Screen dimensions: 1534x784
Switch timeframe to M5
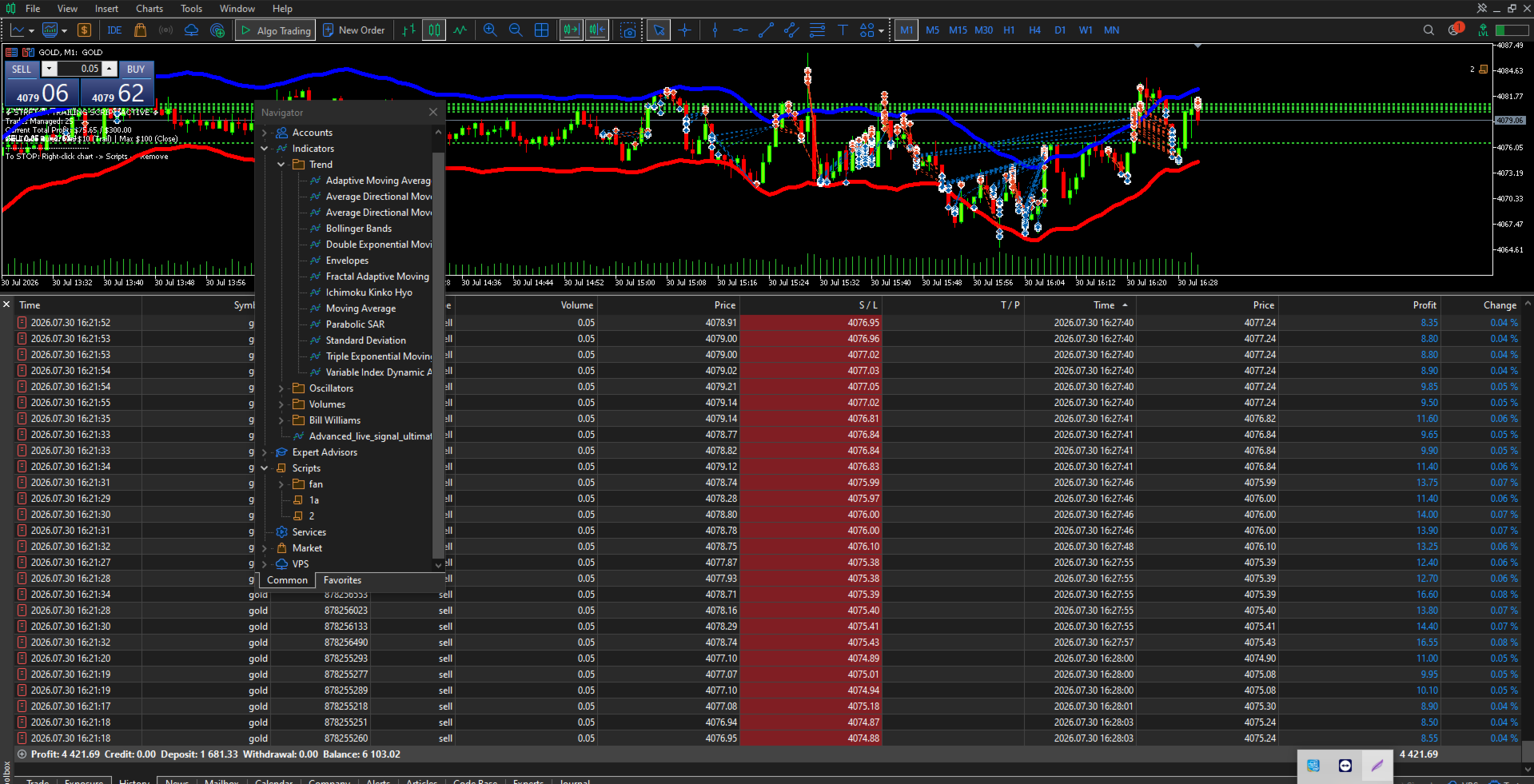click(x=932, y=30)
